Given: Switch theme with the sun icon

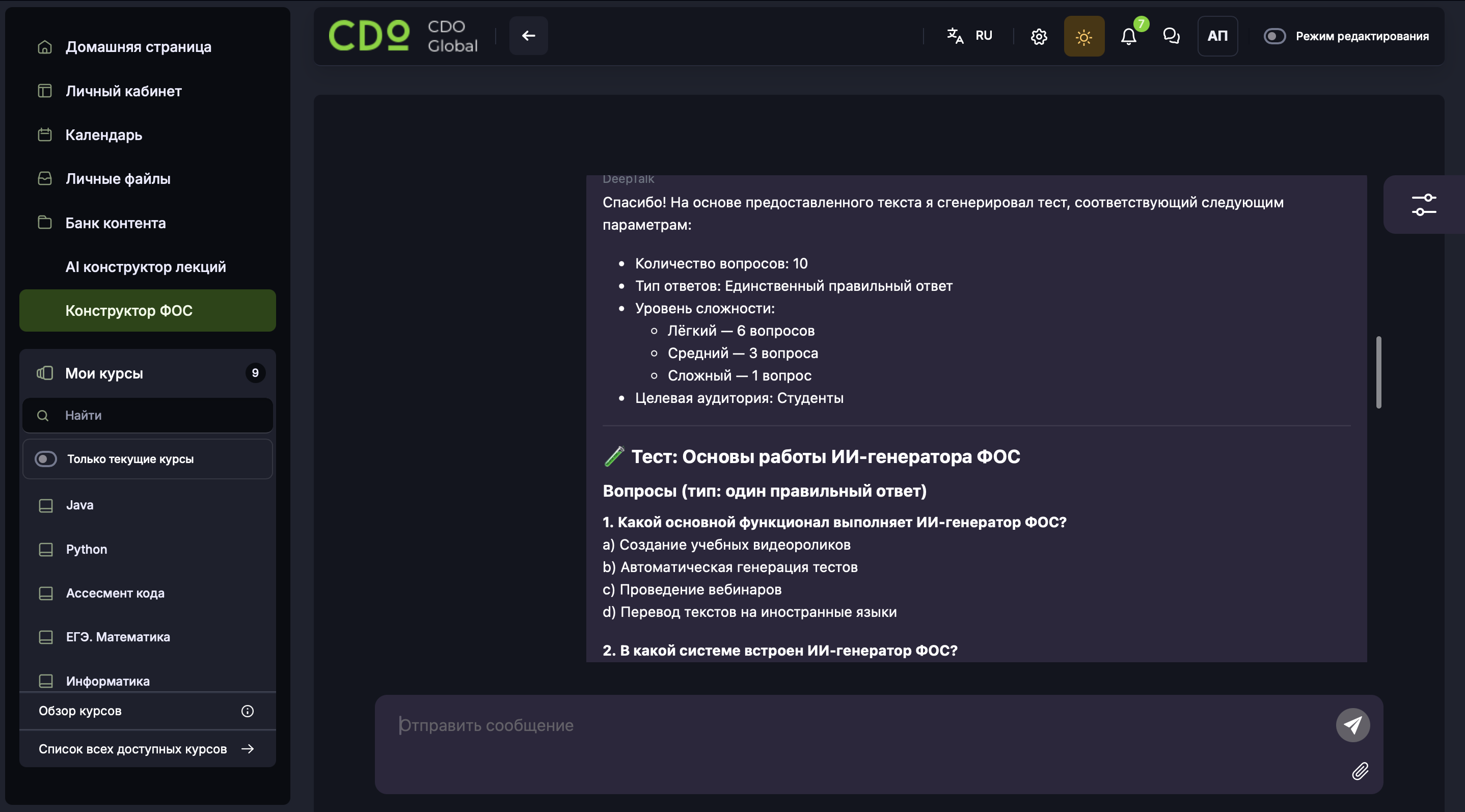Looking at the screenshot, I should click(x=1084, y=36).
